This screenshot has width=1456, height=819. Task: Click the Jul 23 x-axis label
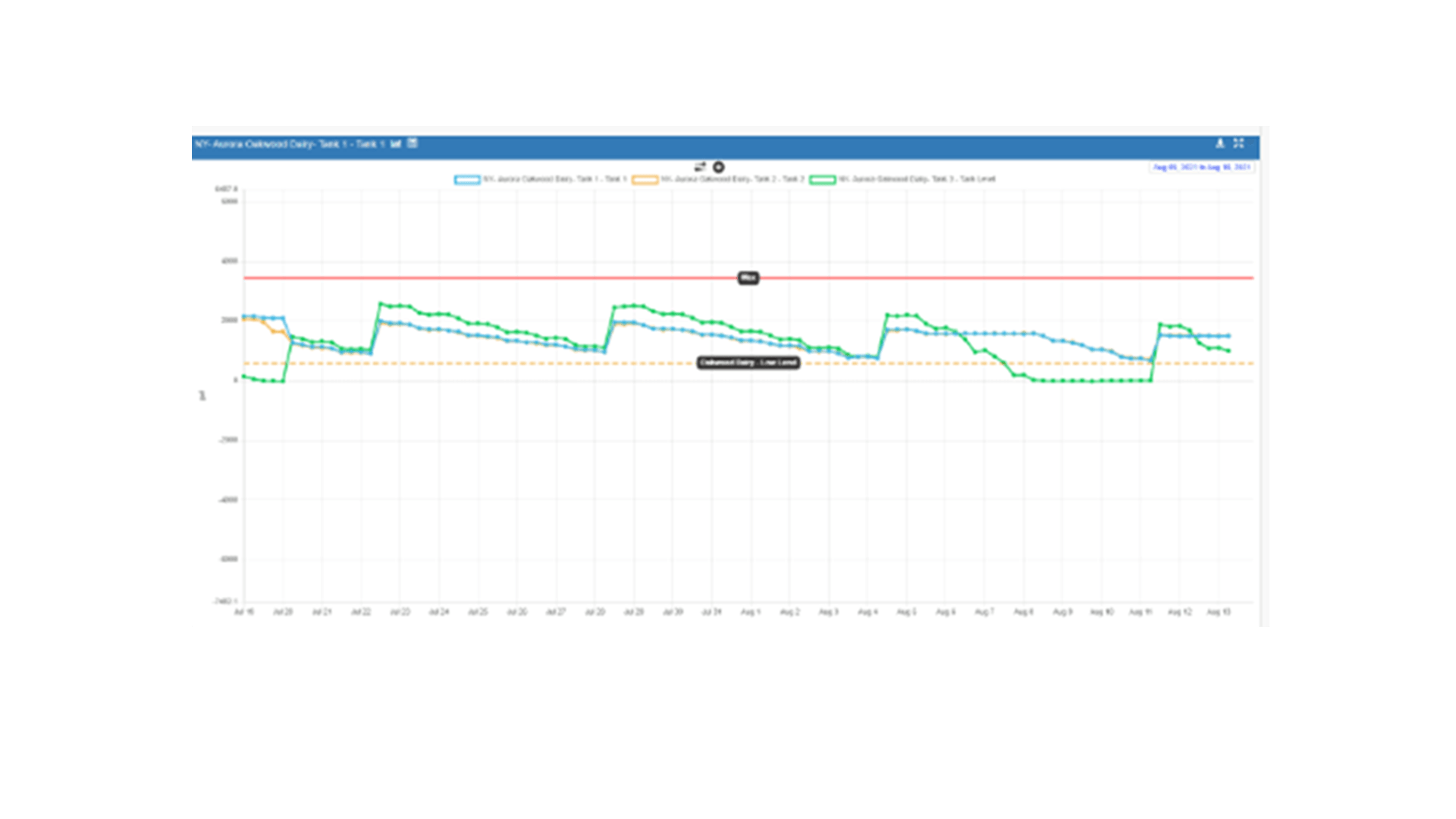400,612
